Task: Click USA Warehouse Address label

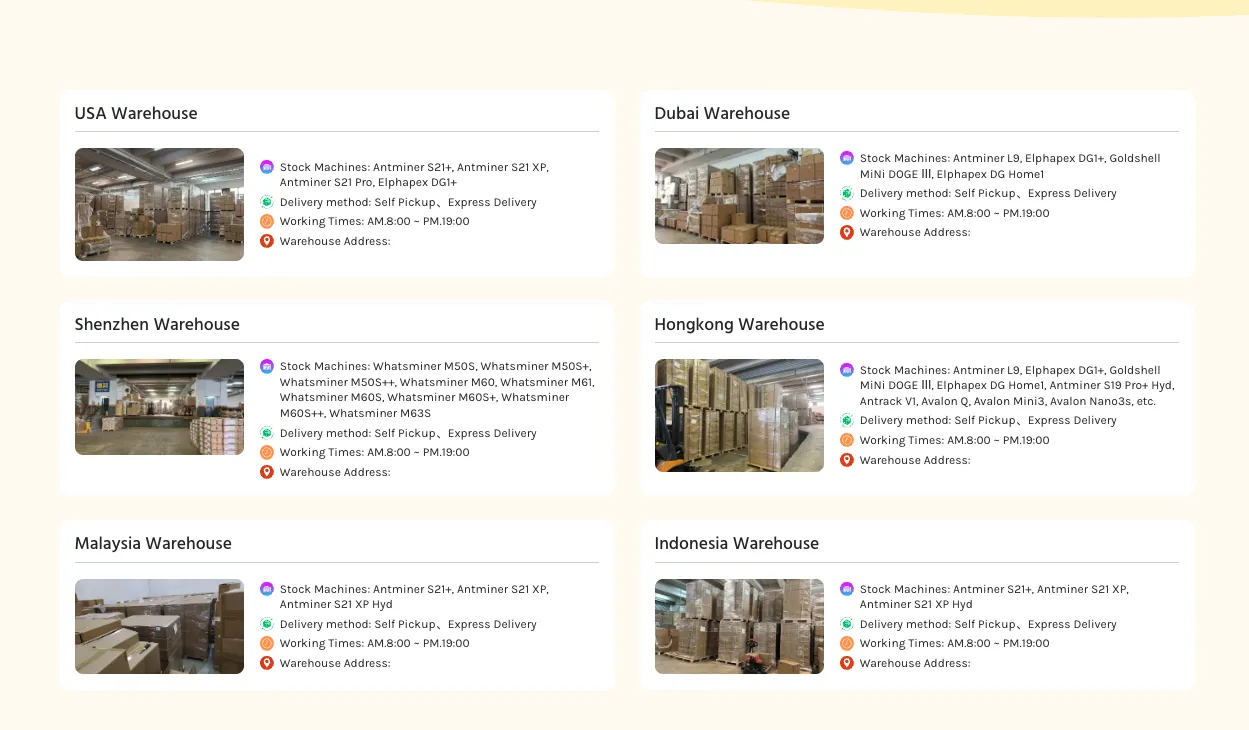Action: (x=335, y=241)
